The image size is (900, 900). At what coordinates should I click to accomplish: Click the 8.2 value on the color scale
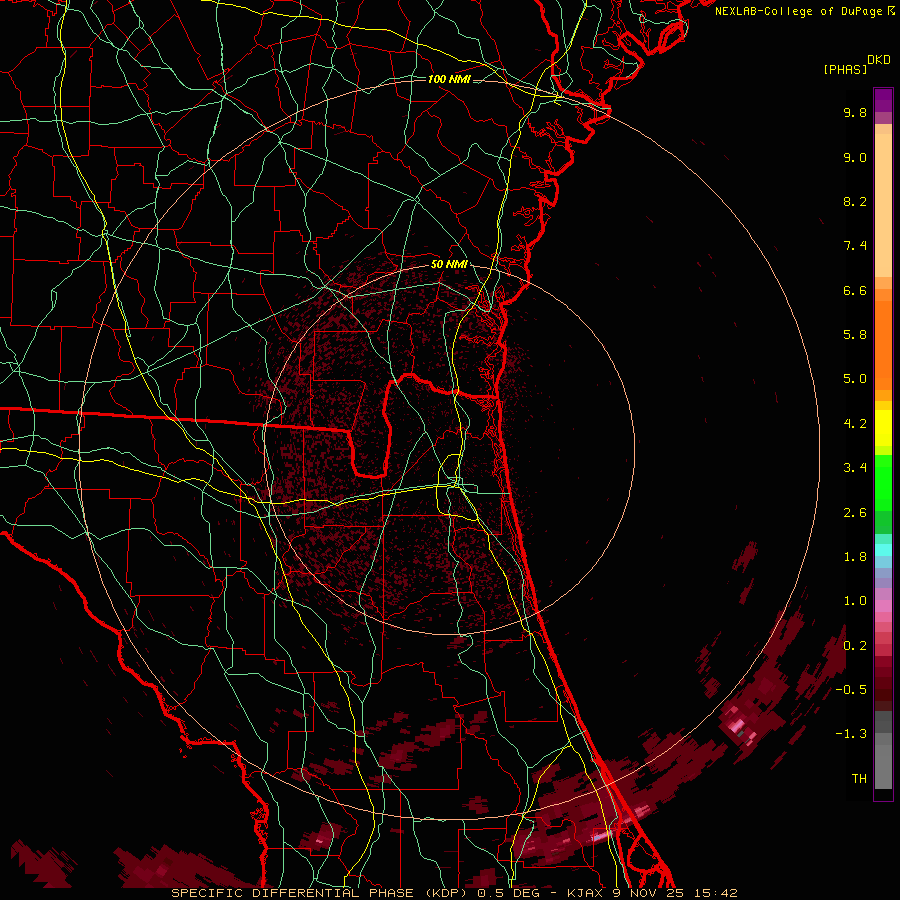[x=855, y=202]
